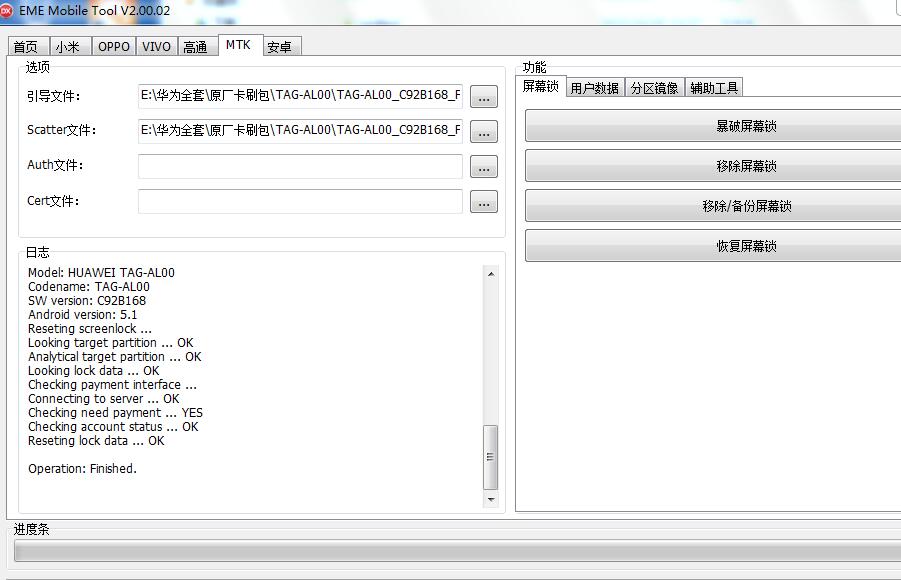Click the 'SW version: C92B168' log line
The width and height of the screenshot is (901, 580).
tap(87, 301)
